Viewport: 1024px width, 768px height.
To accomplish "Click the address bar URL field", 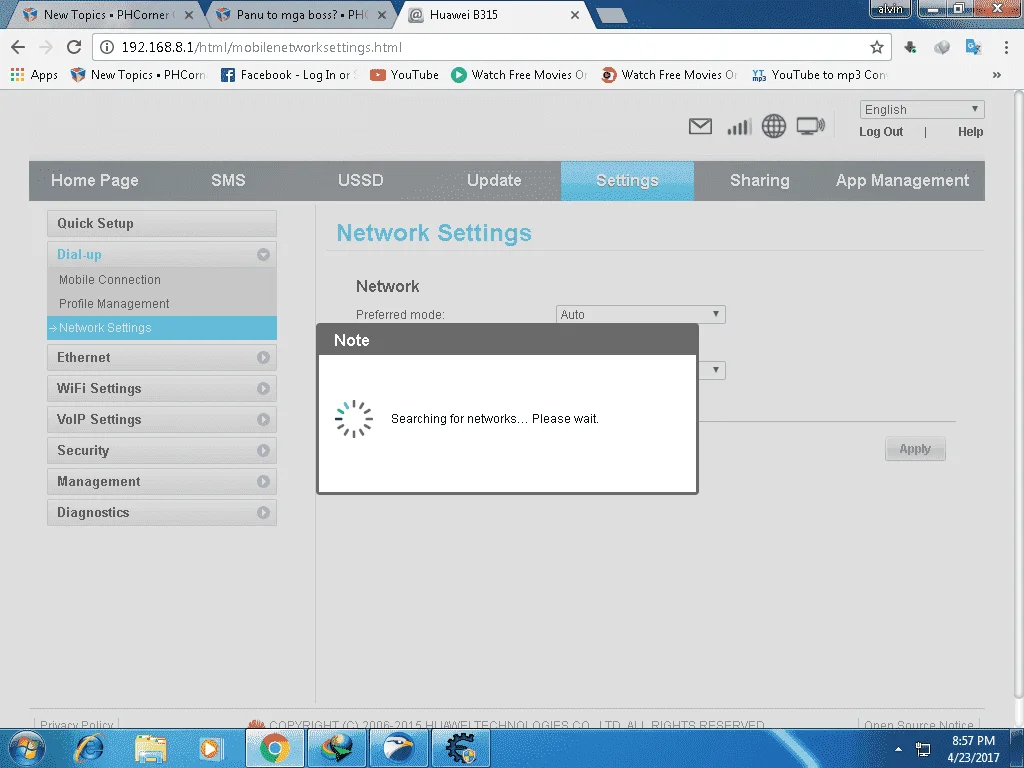I will 490,47.
